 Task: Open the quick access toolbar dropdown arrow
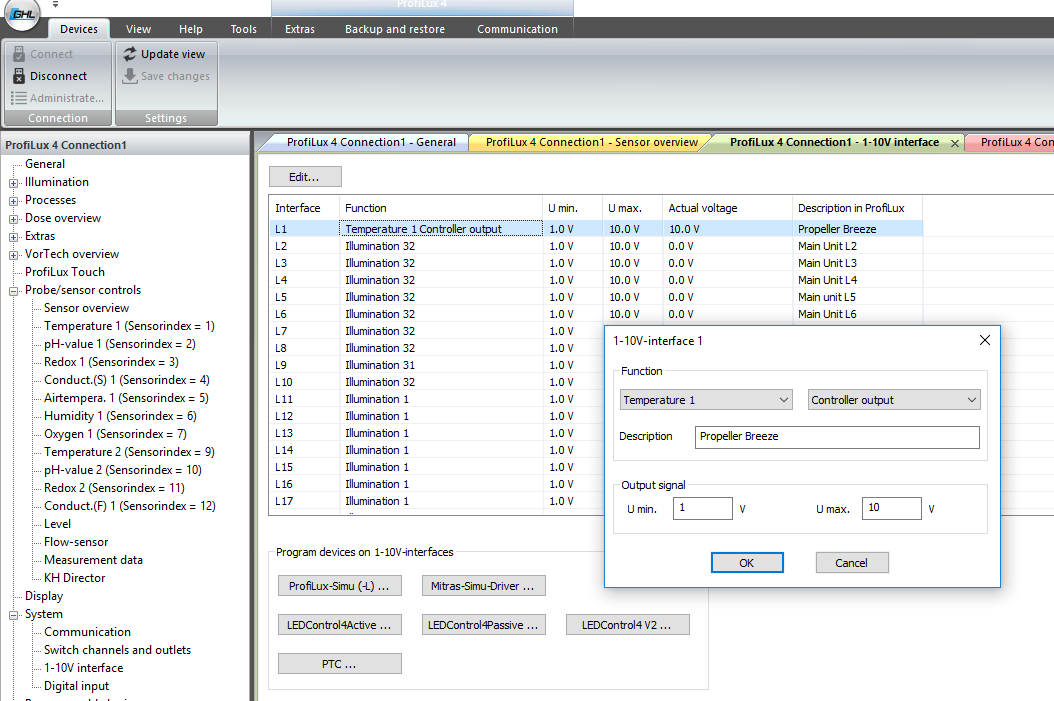(x=55, y=4)
